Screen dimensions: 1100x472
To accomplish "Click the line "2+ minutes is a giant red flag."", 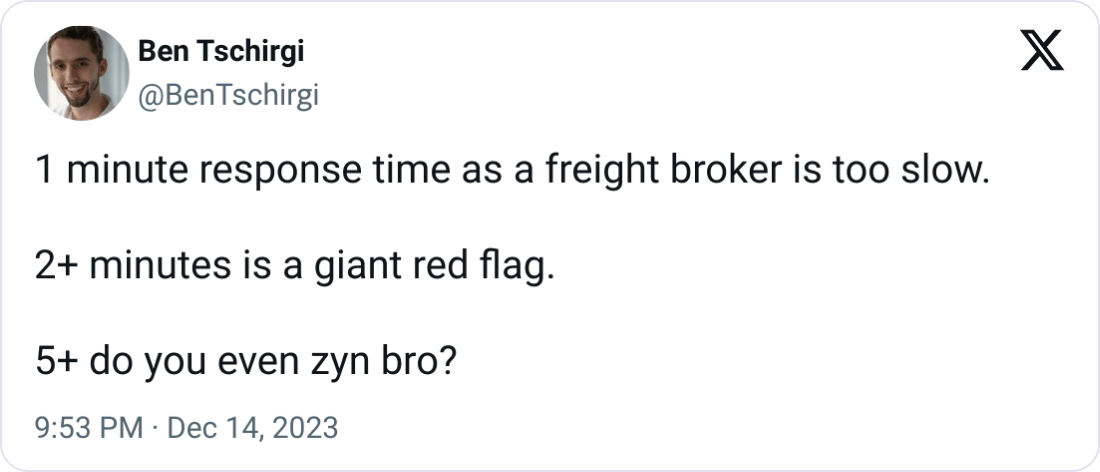I will pyautogui.click(x=295, y=267).
